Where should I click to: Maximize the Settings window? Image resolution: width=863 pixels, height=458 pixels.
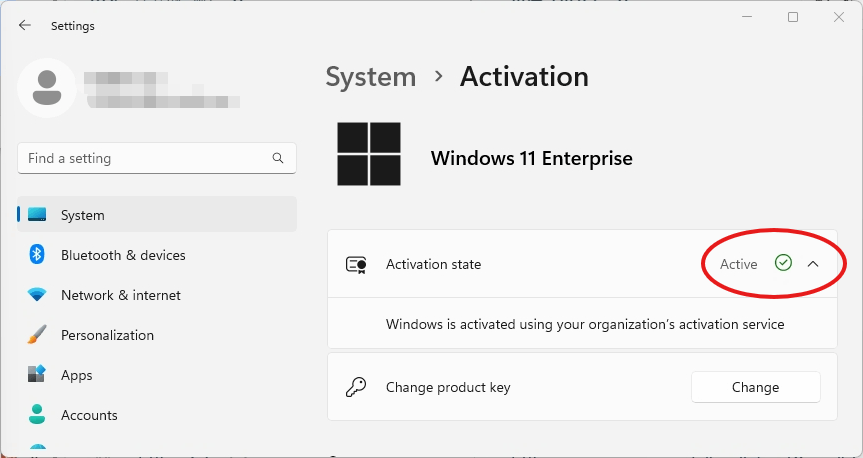[x=793, y=17]
